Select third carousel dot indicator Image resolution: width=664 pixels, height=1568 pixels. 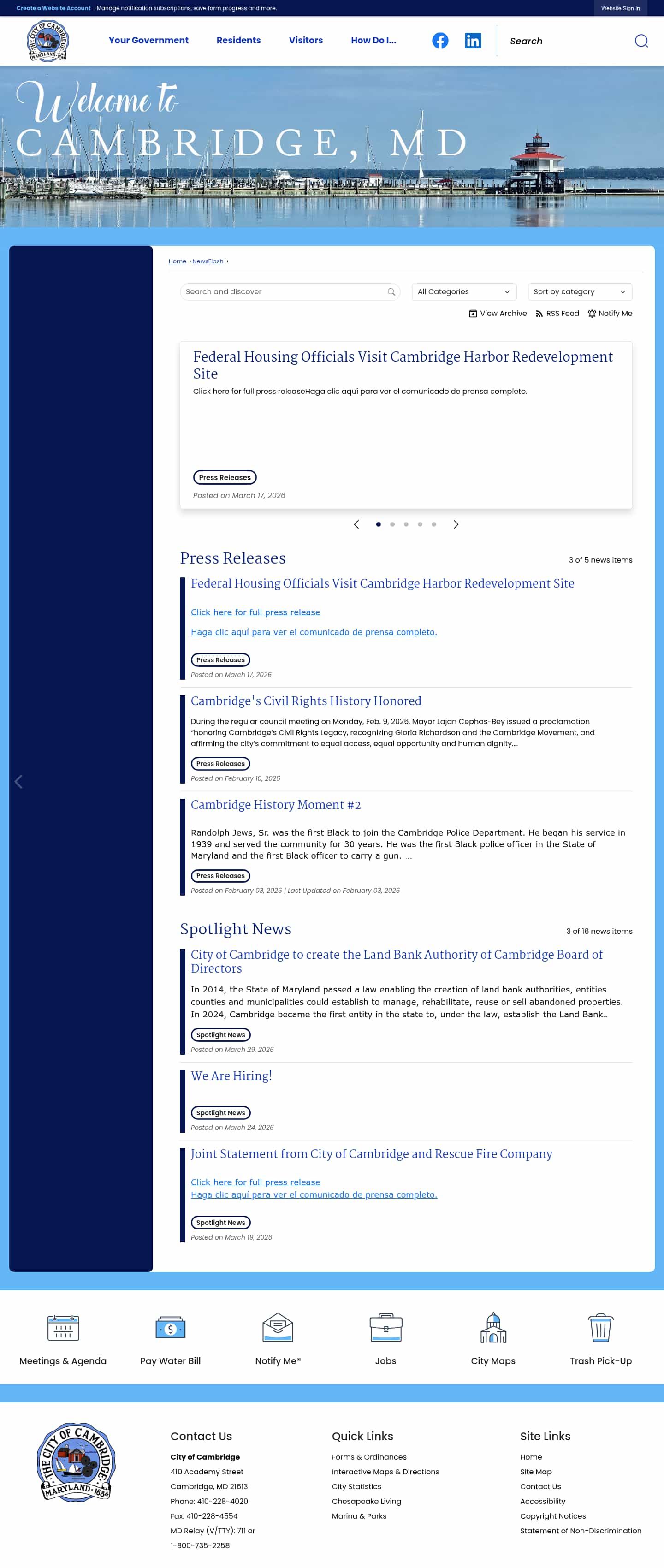(406, 524)
